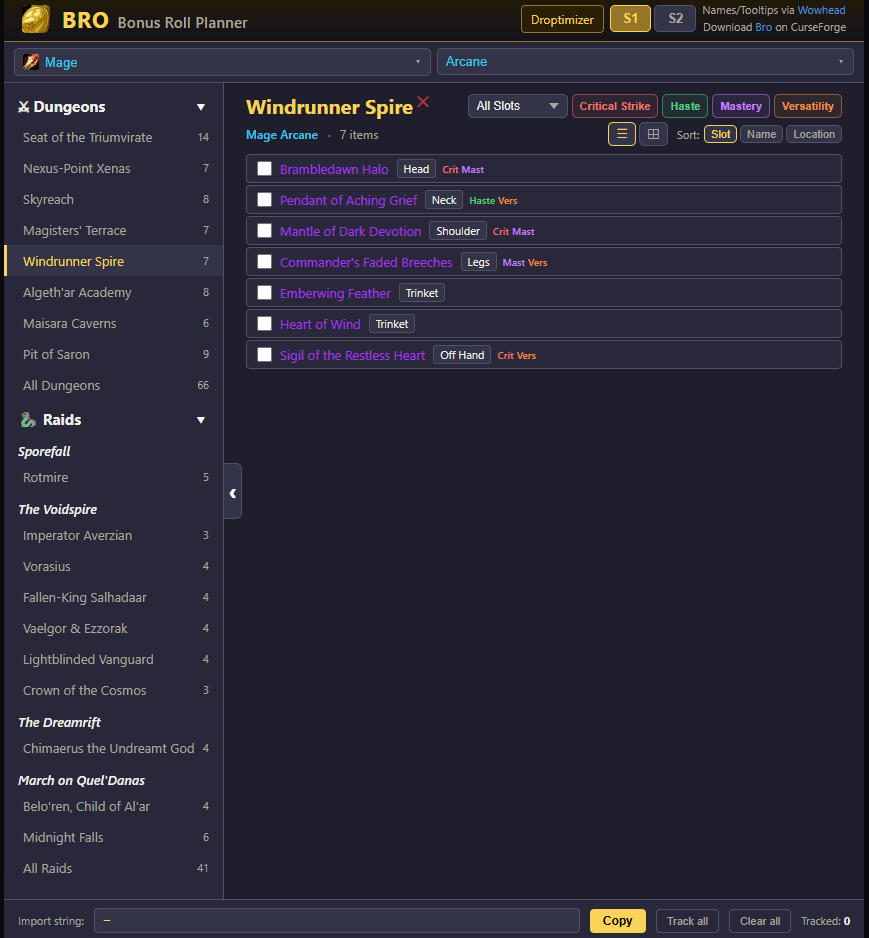
Task: Check the Emberwing Feather checkbox
Action: pos(264,293)
